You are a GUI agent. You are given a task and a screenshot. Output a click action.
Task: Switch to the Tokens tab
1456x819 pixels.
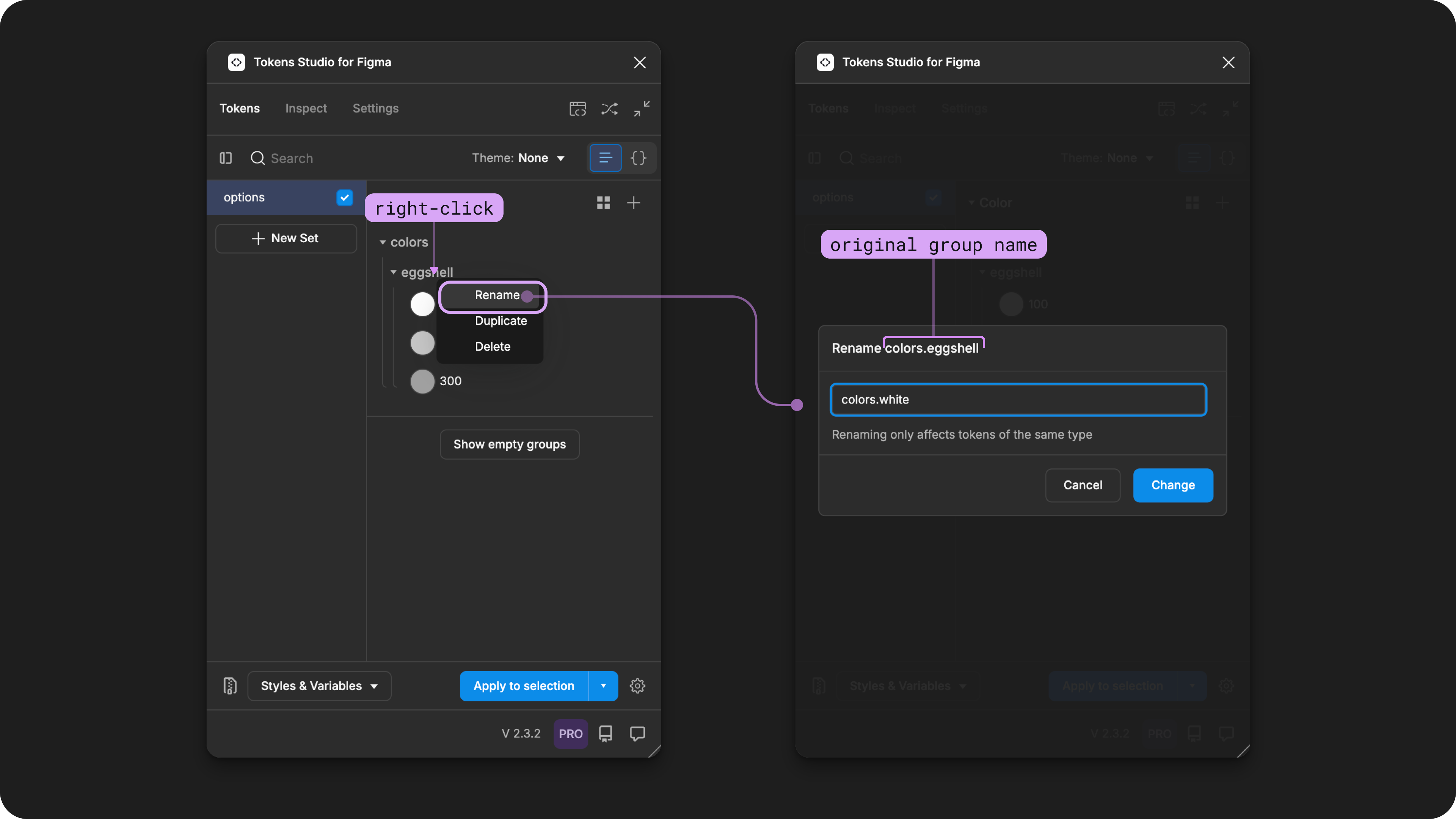[240, 108]
